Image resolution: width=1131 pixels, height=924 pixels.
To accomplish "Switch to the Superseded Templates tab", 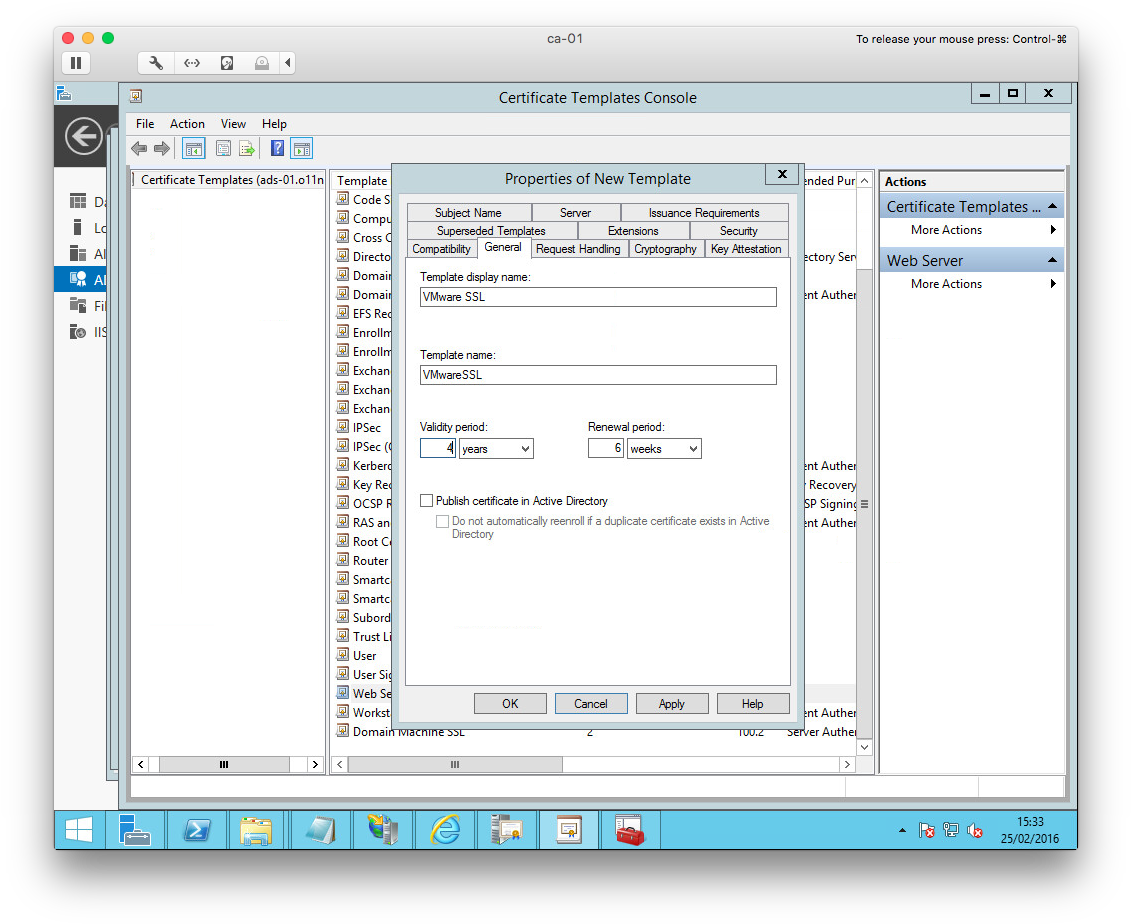I will click(491, 231).
